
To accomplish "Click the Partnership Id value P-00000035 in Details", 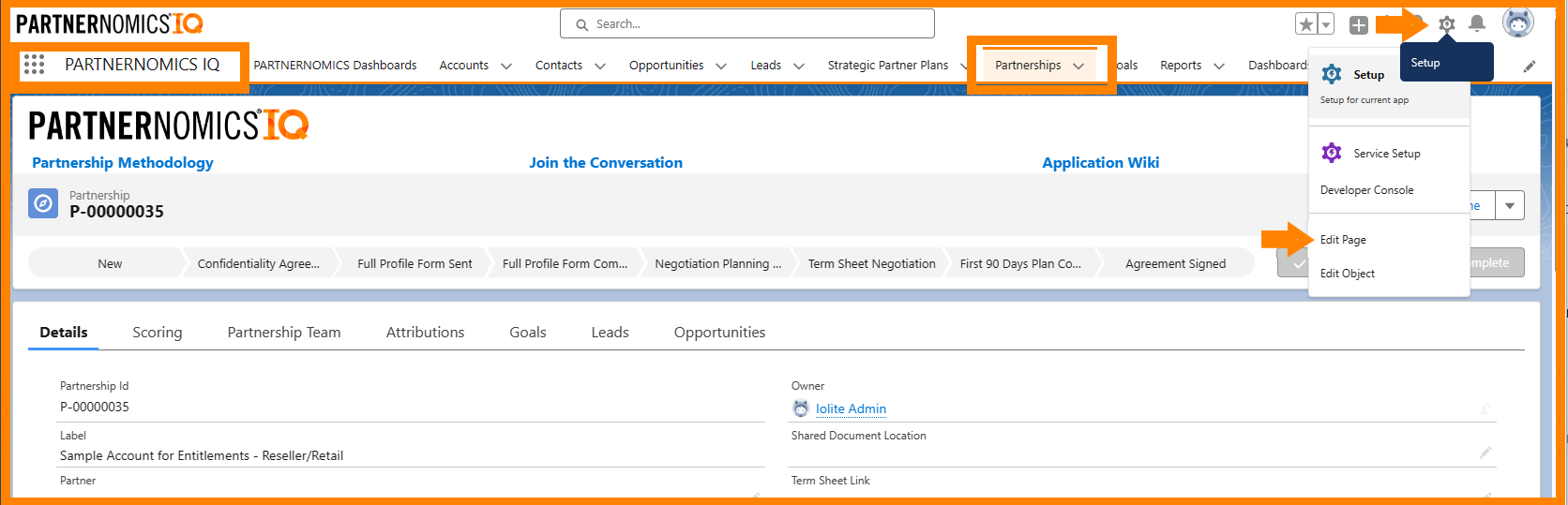I will [95, 407].
